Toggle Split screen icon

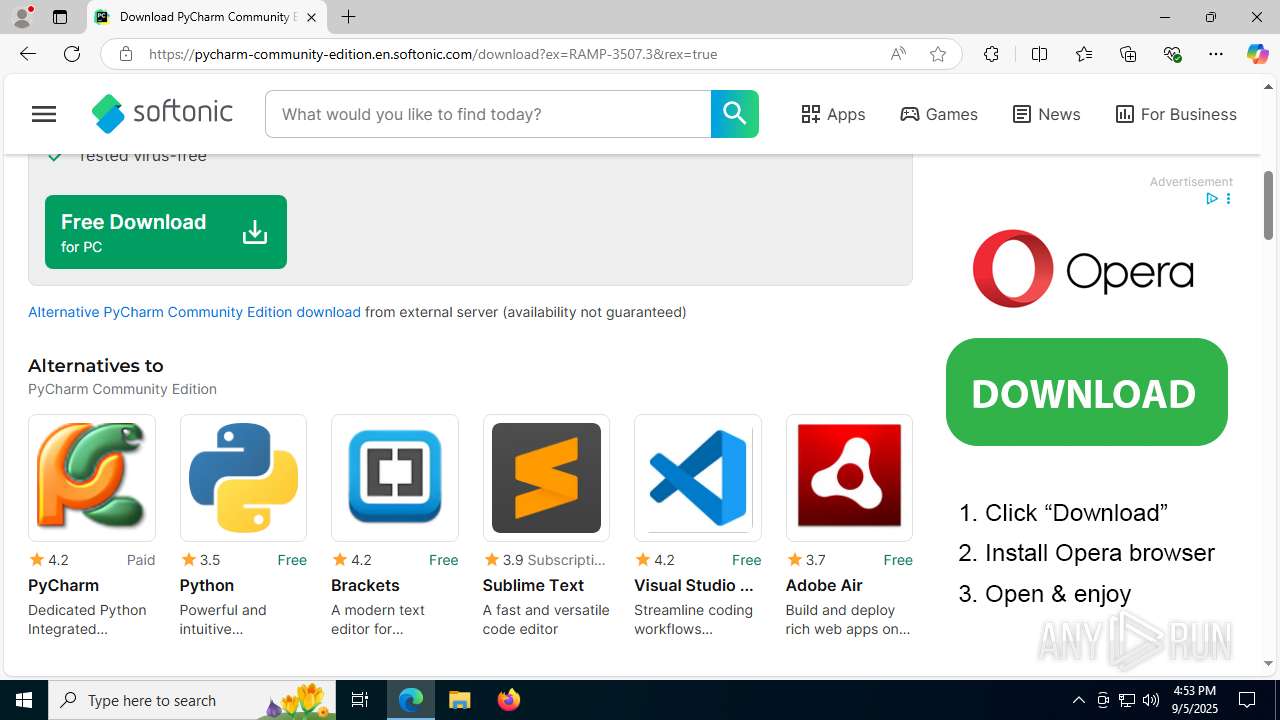1039,54
